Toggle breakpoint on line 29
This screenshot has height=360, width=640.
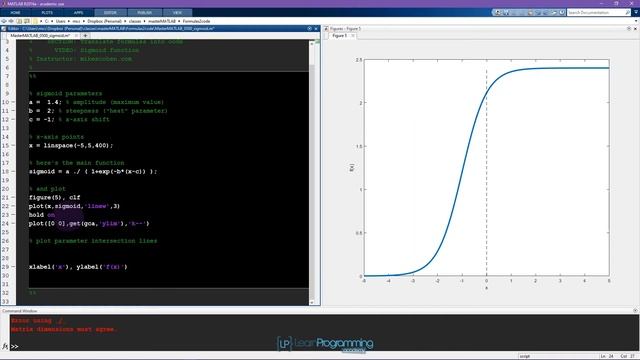point(13,267)
